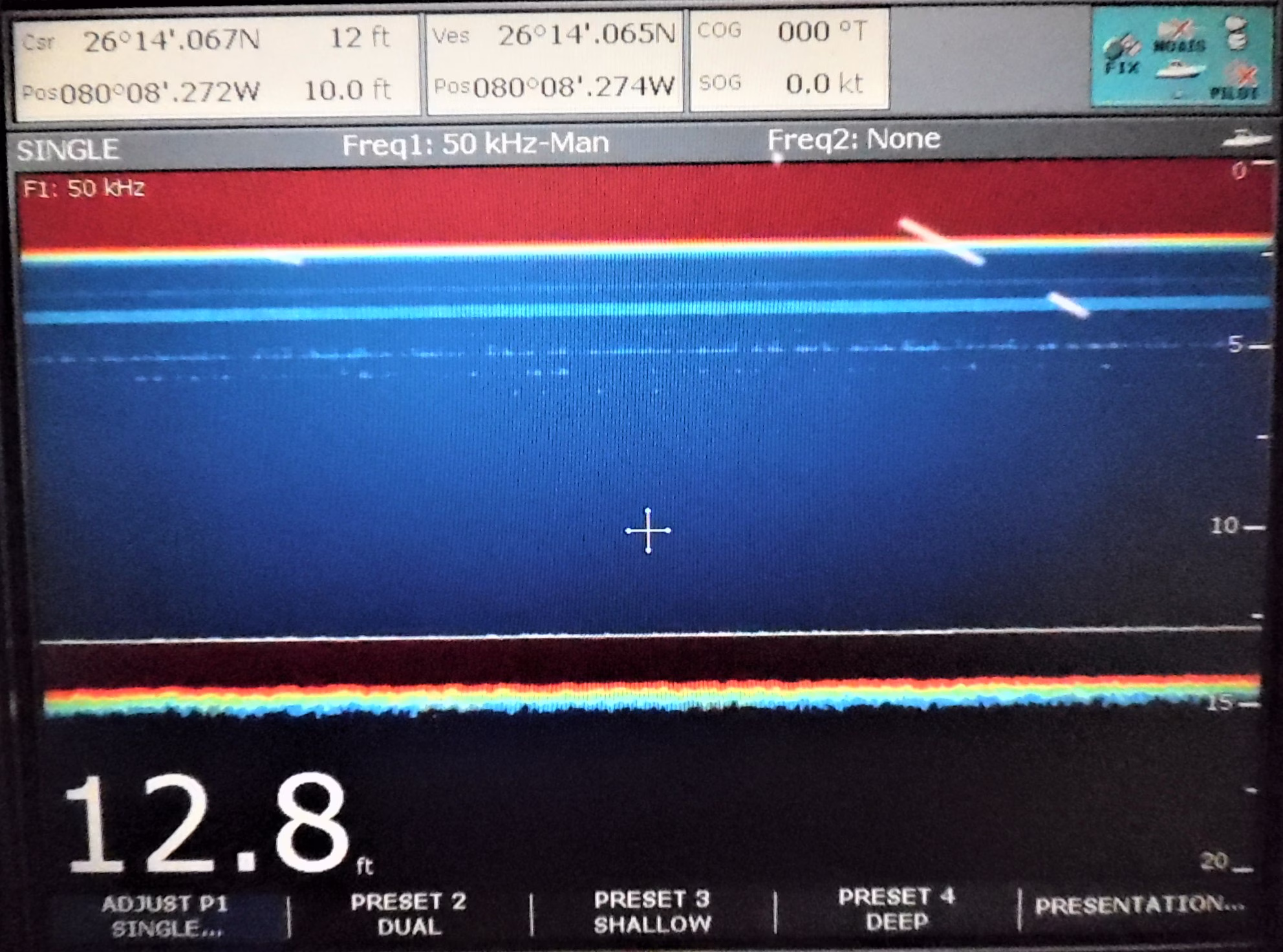Click the 10 ft mark on depth scale
The height and width of the screenshot is (952, 1283).
1224,526
